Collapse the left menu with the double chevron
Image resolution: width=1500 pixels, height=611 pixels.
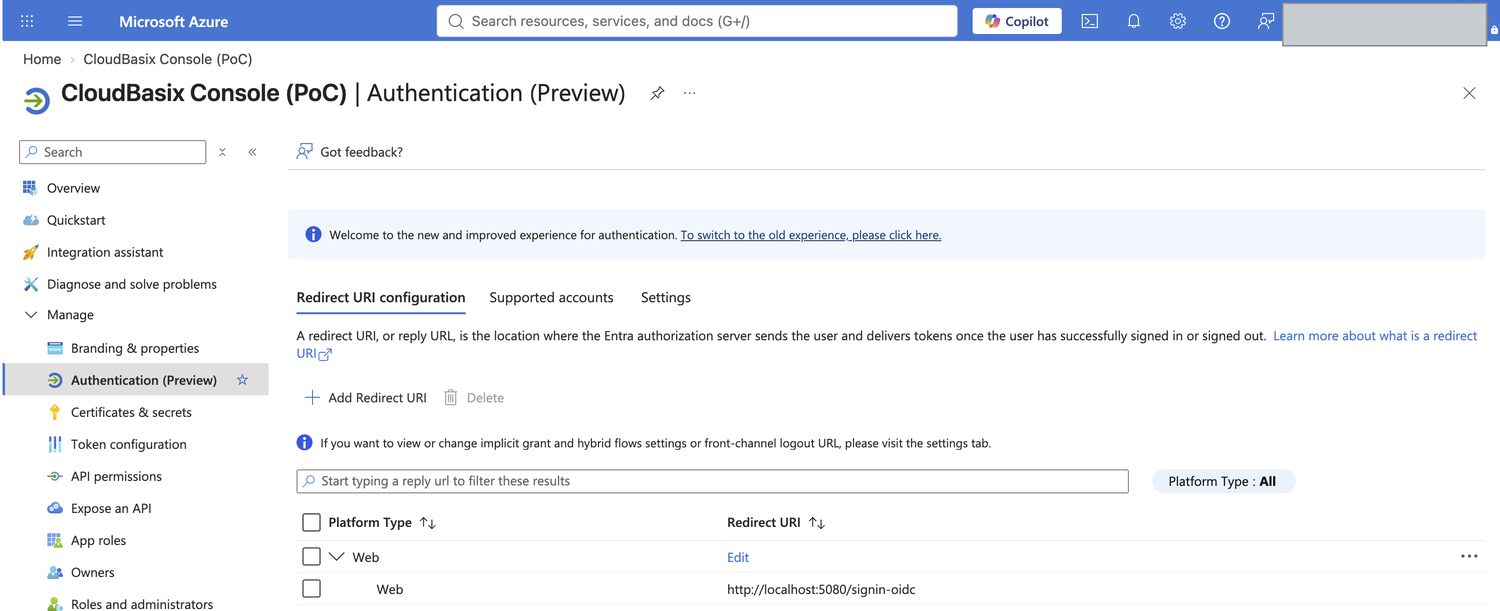[x=252, y=152]
